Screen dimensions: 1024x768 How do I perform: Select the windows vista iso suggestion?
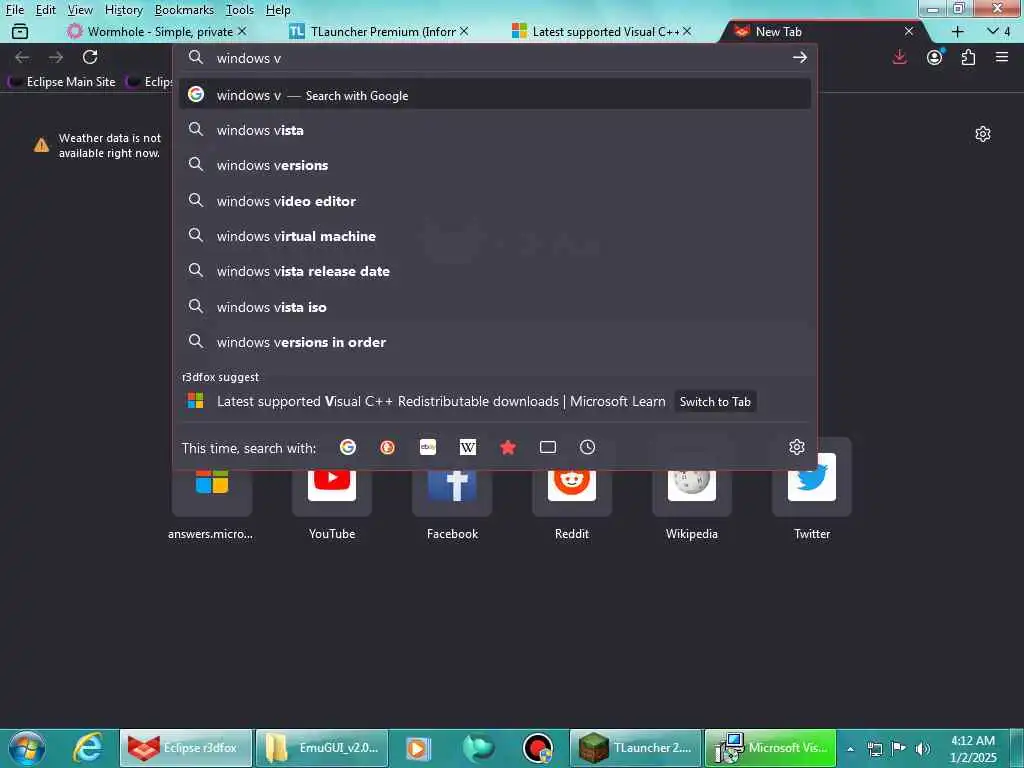(x=495, y=307)
